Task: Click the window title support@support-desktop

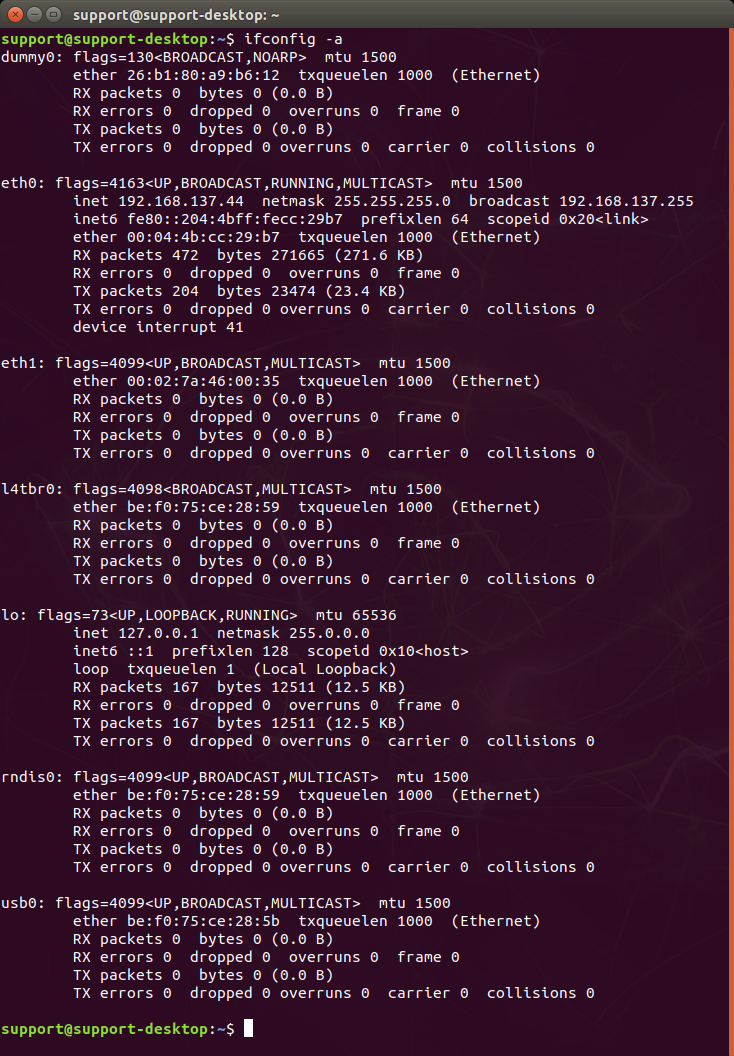Action: pyautogui.click(x=177, y=15)
